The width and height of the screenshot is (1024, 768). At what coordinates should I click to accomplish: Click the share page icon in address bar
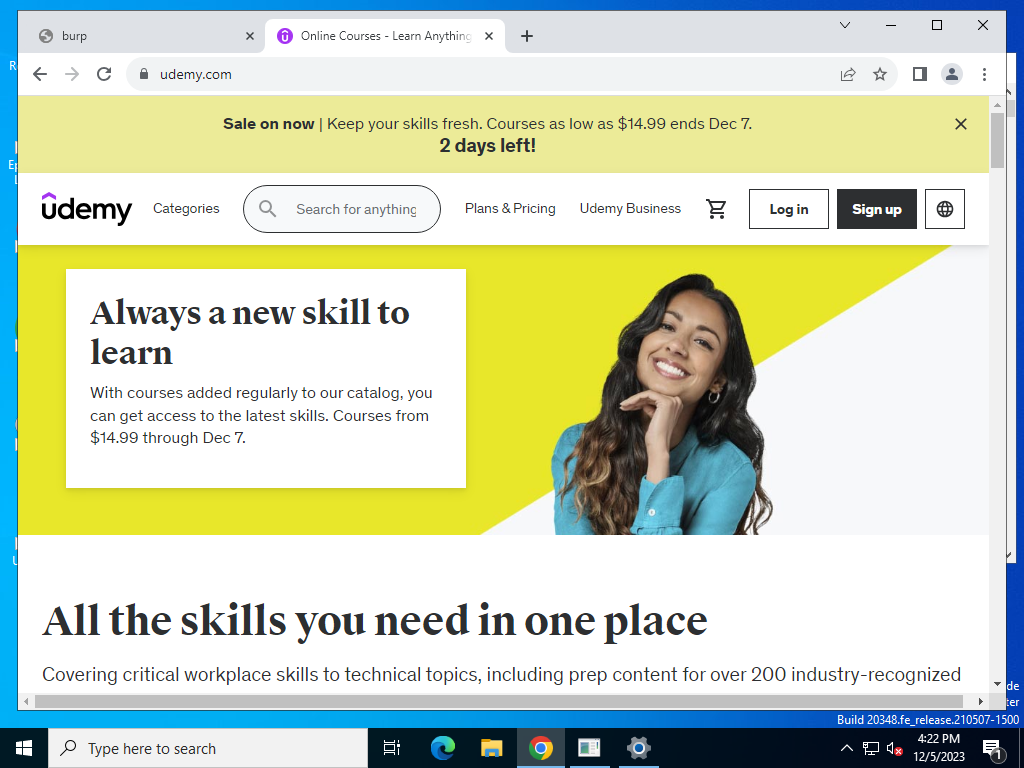click(x=848, y=74)
